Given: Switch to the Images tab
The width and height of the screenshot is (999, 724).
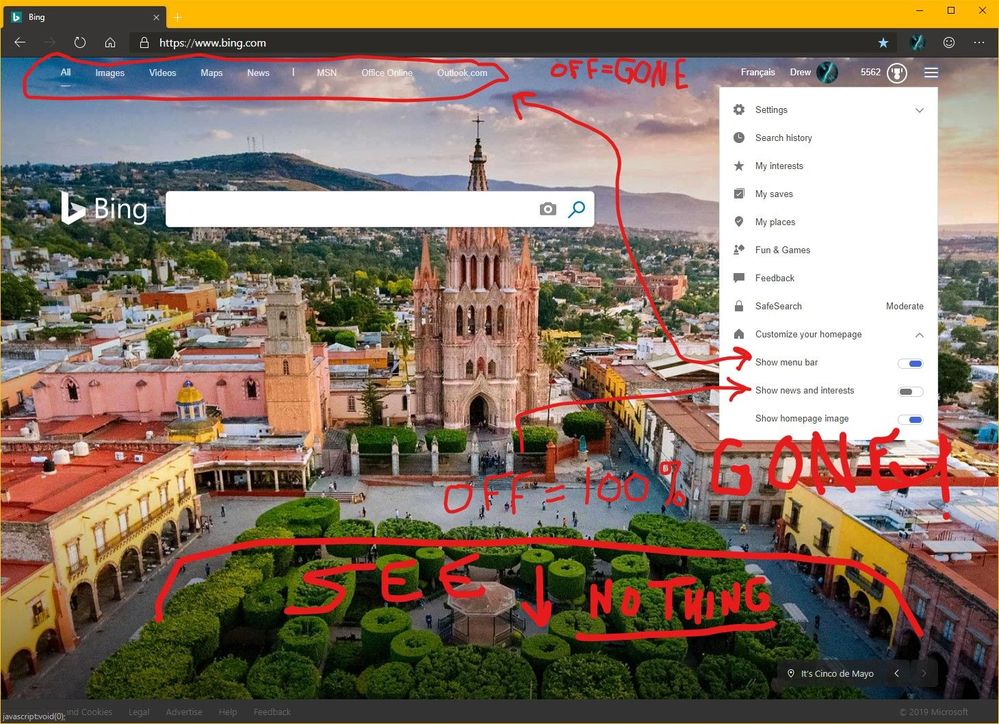Looking at the screenshot, I should 110,73.
